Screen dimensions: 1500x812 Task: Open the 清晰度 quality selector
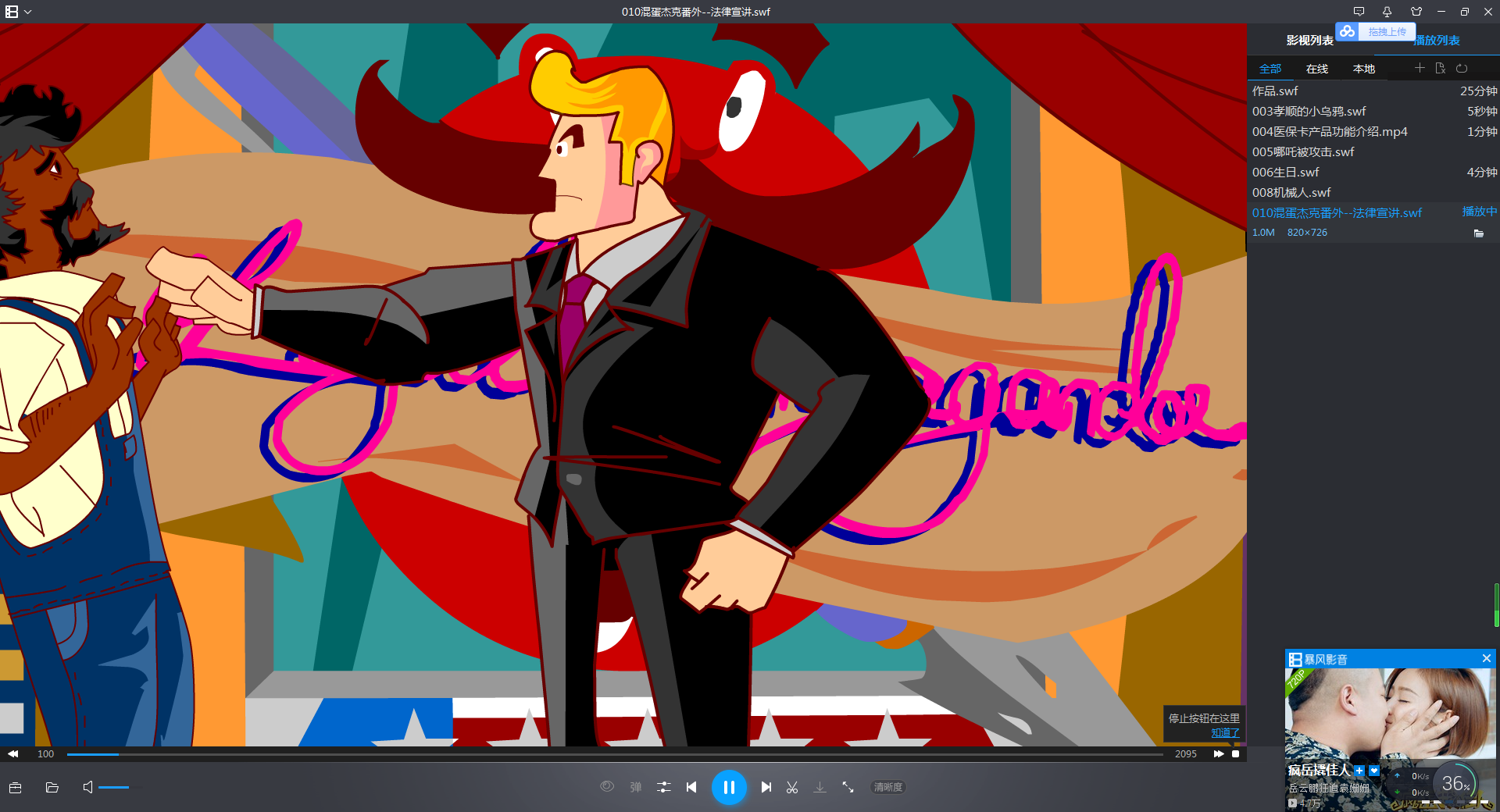(888, 787)
